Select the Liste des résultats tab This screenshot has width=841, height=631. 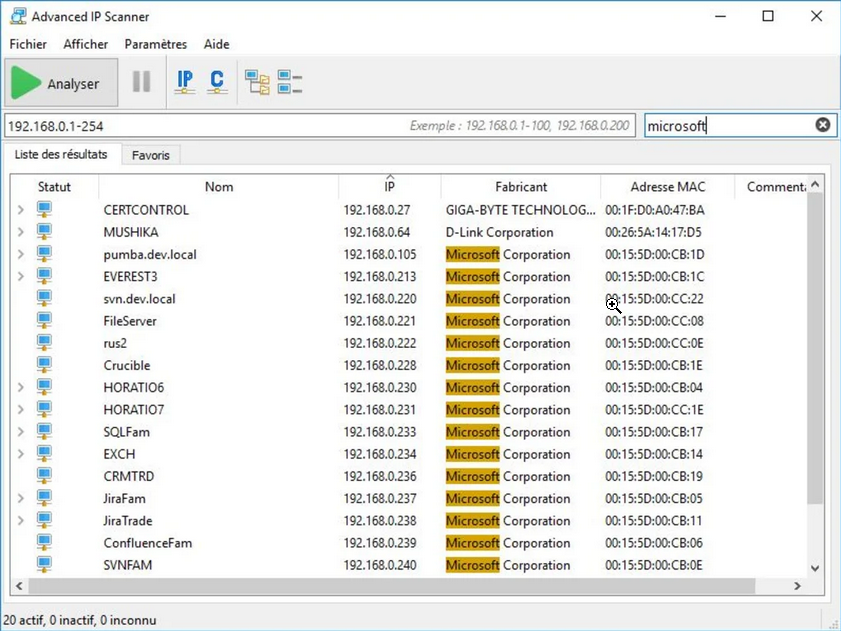pos(62,155)
